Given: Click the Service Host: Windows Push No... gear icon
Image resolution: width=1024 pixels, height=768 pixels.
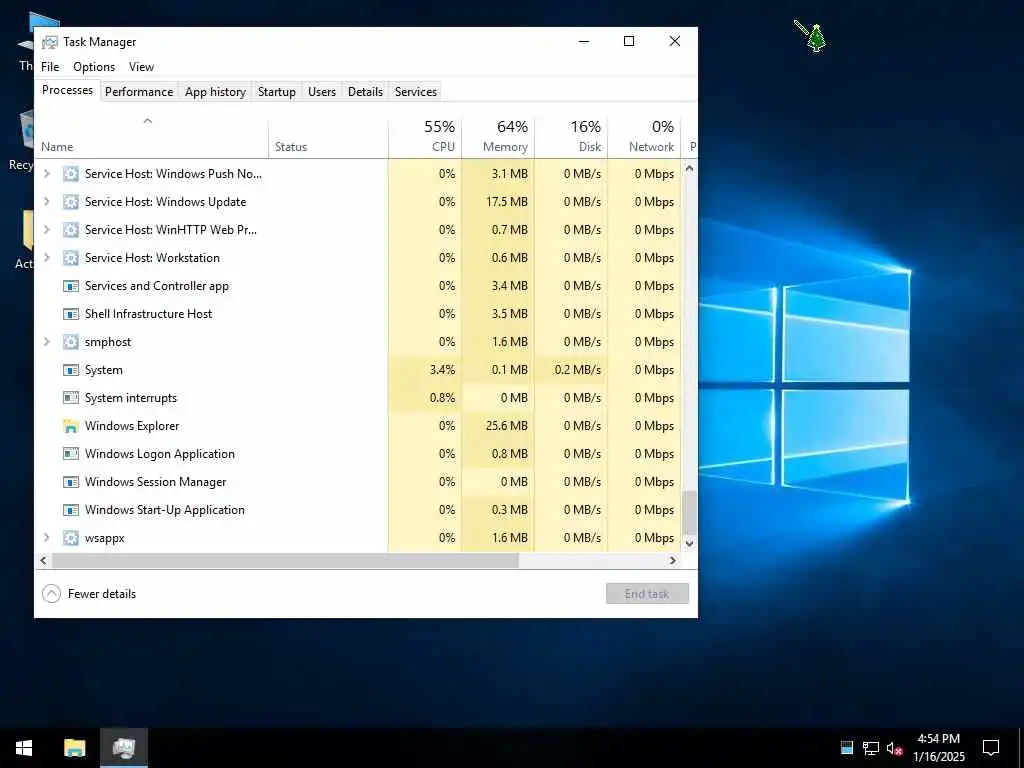Looking at the screenshot, I should pos(71,174).
